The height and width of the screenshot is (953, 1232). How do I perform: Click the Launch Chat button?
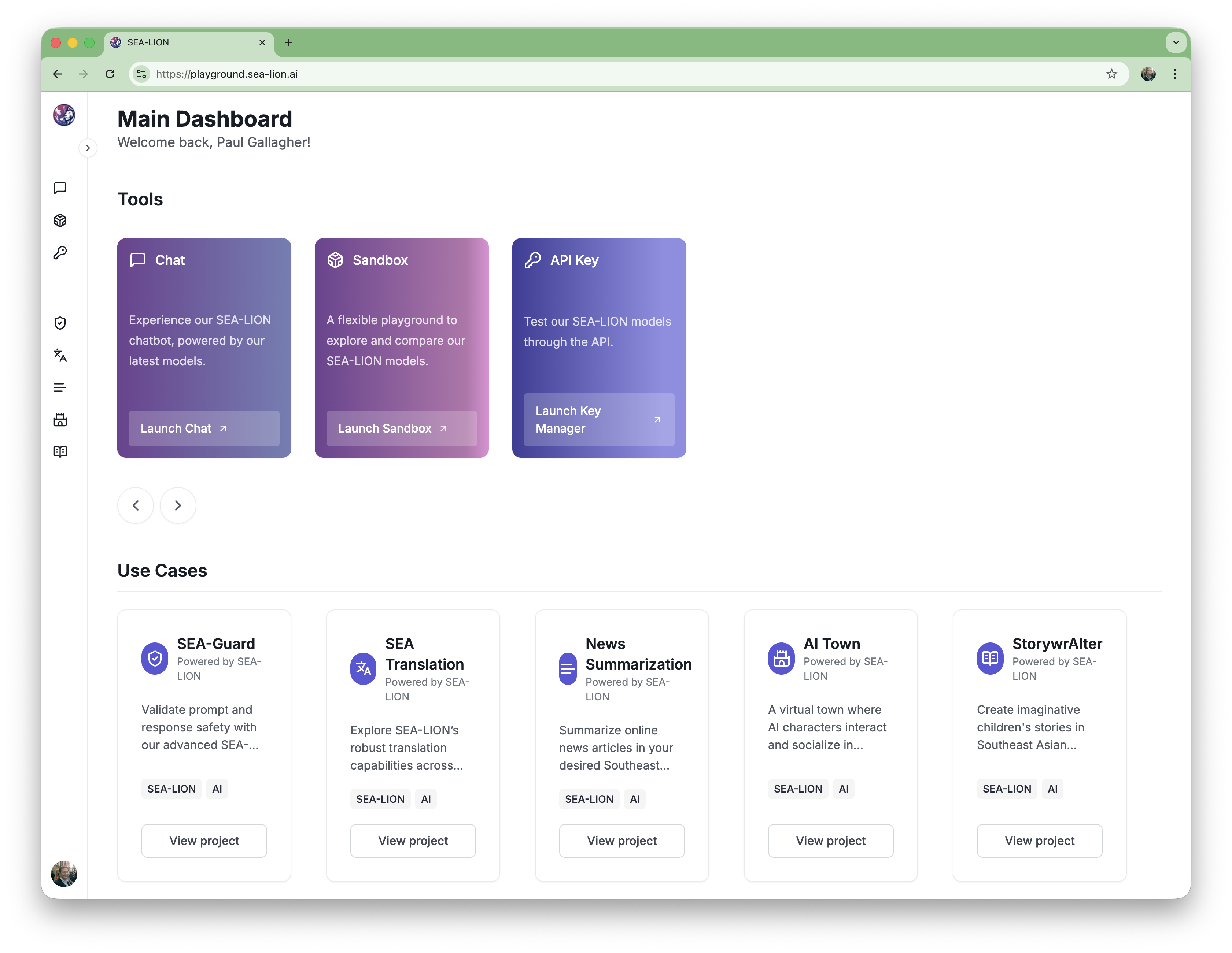tap(204, 429)
